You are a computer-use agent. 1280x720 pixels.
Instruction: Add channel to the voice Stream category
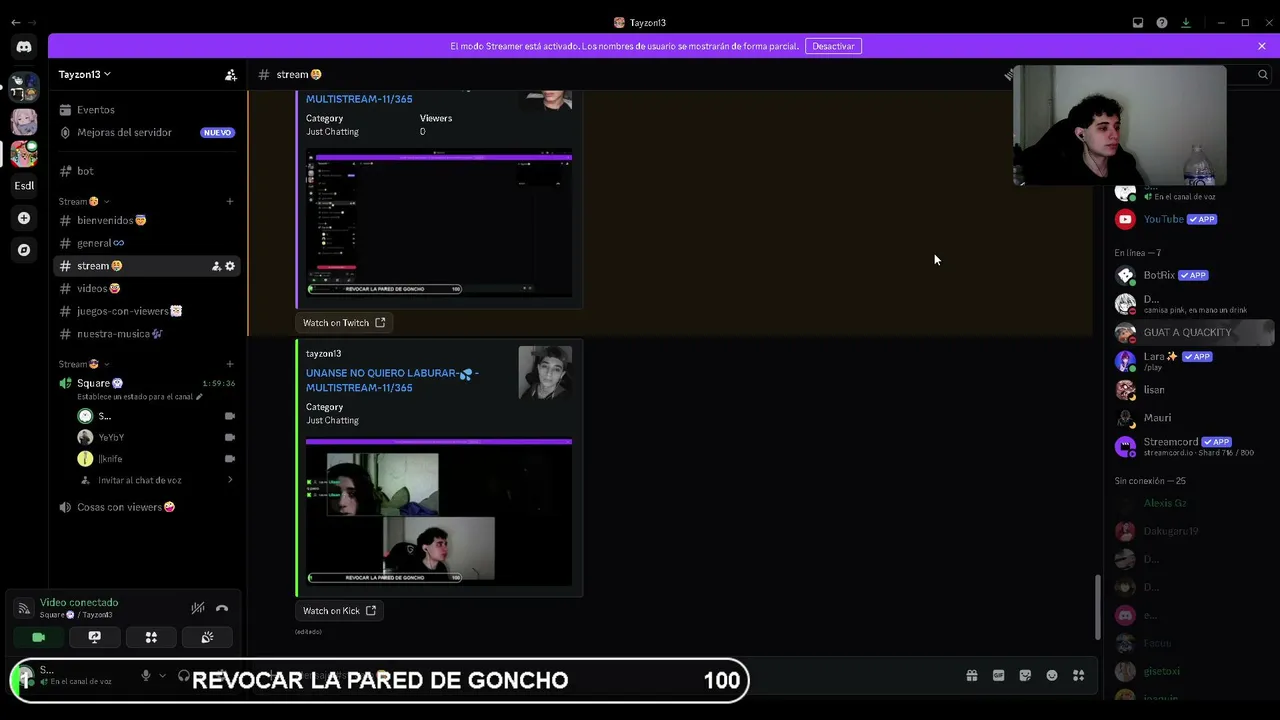[230, 364]
